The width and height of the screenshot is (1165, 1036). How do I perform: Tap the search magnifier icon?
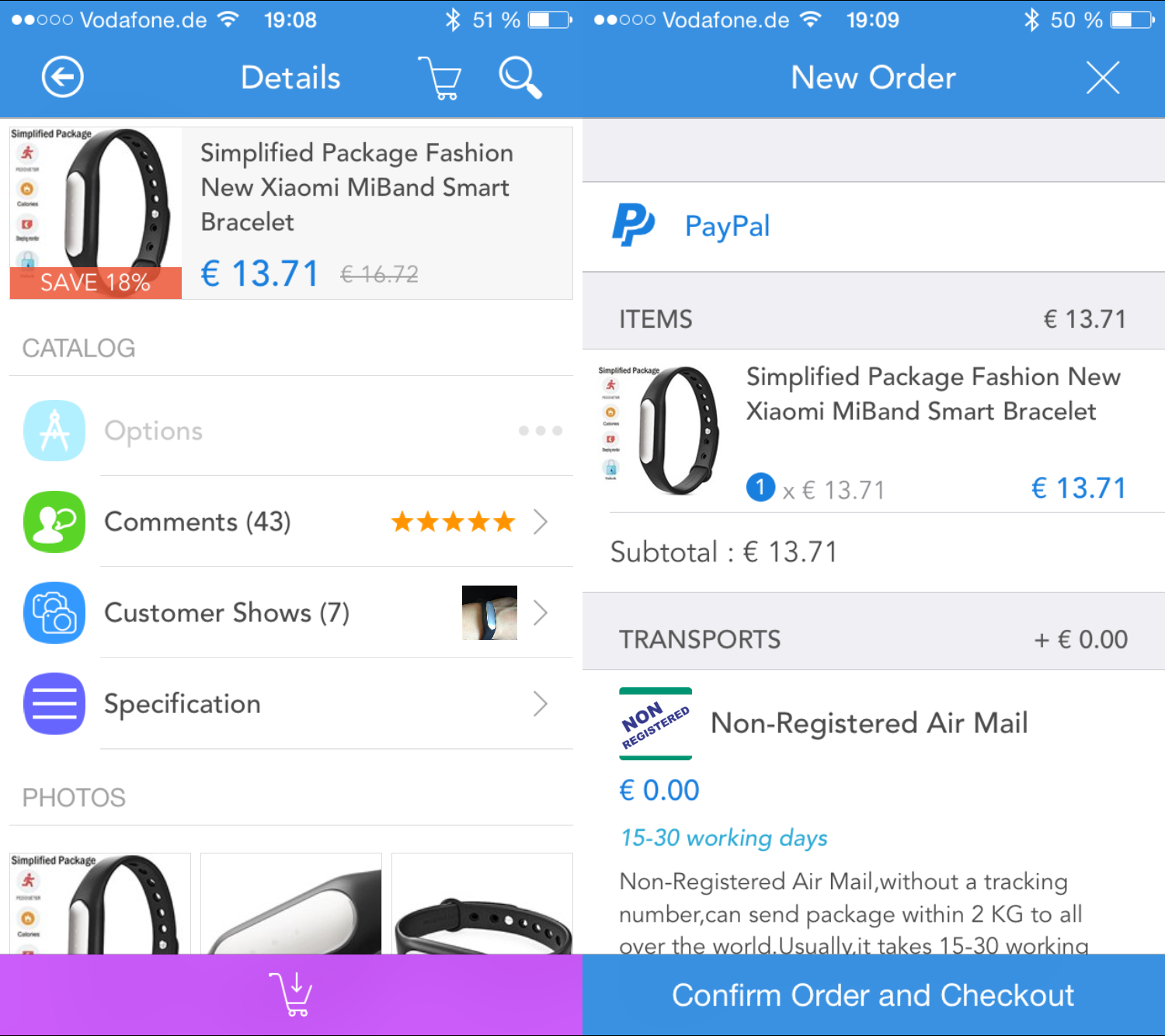click(520, 77)
